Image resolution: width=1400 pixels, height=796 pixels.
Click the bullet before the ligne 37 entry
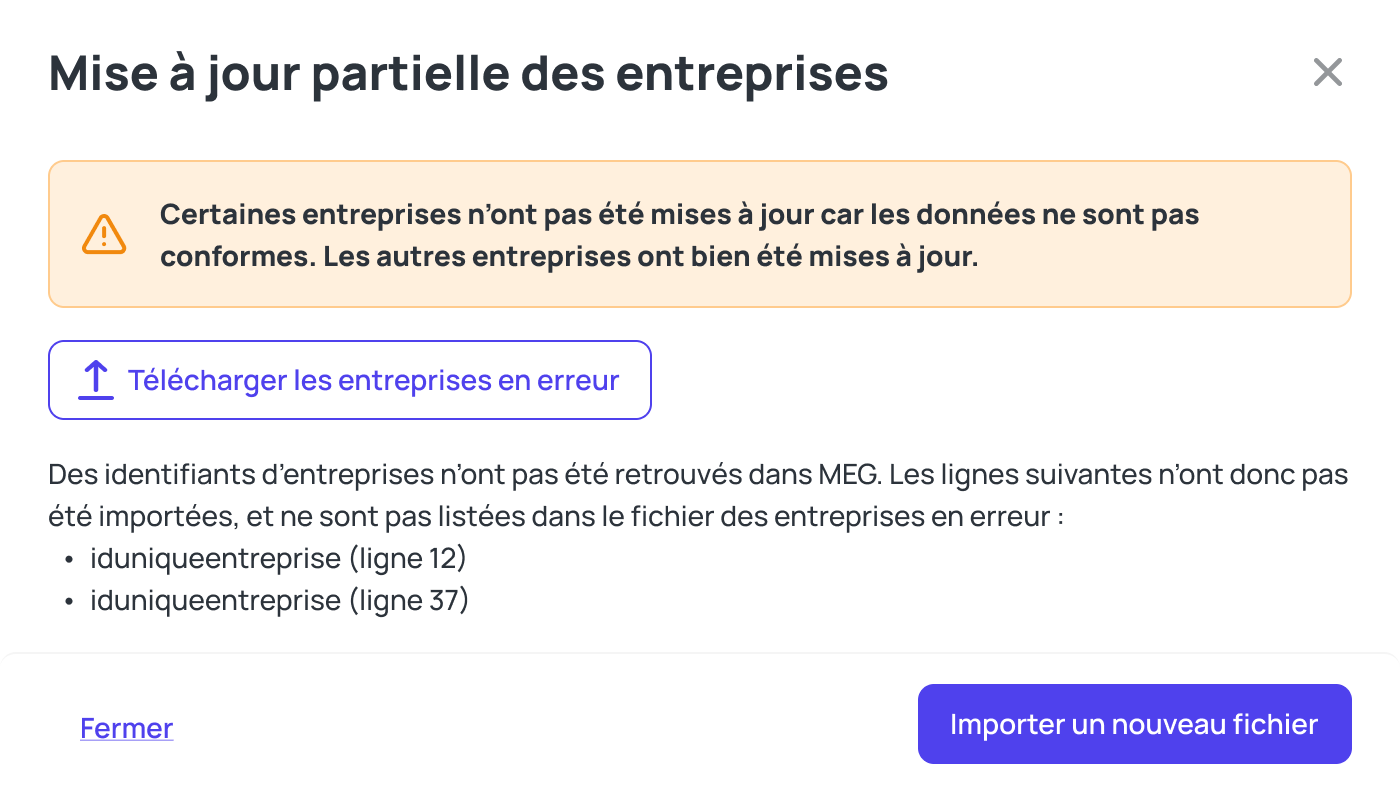pos(69,602)
